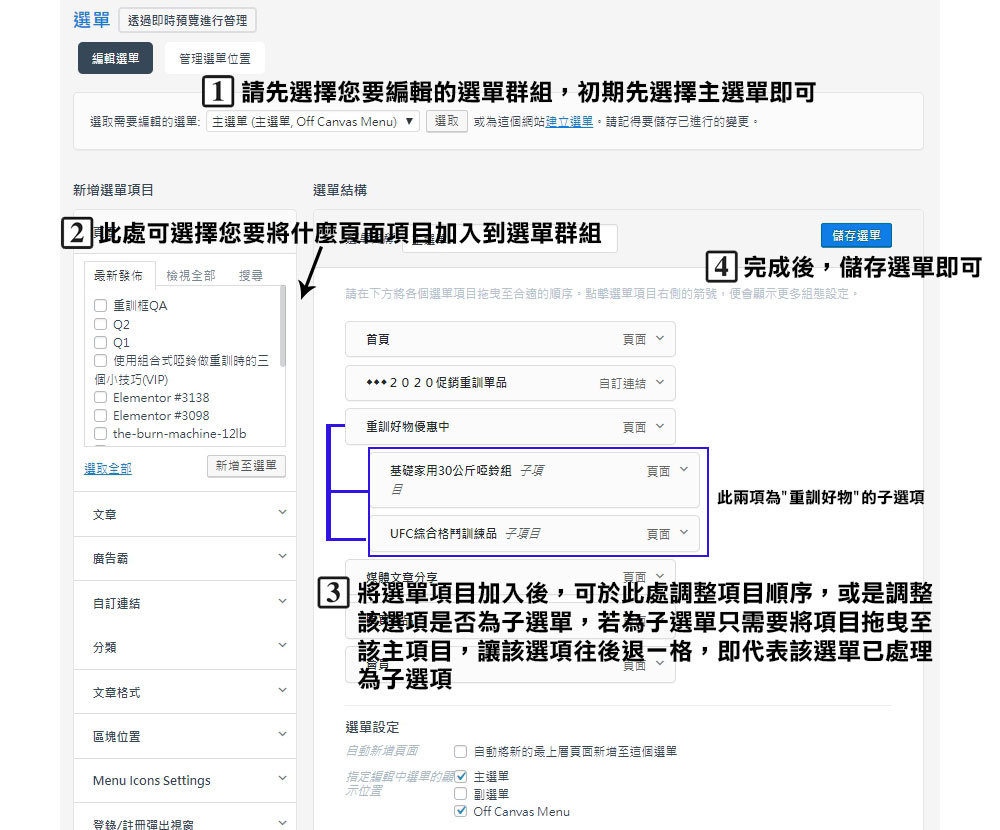This screenshot has width=1000, height=830.
Task: Expand the 2020促銷重訓單品 item arrow
Action: pos(660,383)
